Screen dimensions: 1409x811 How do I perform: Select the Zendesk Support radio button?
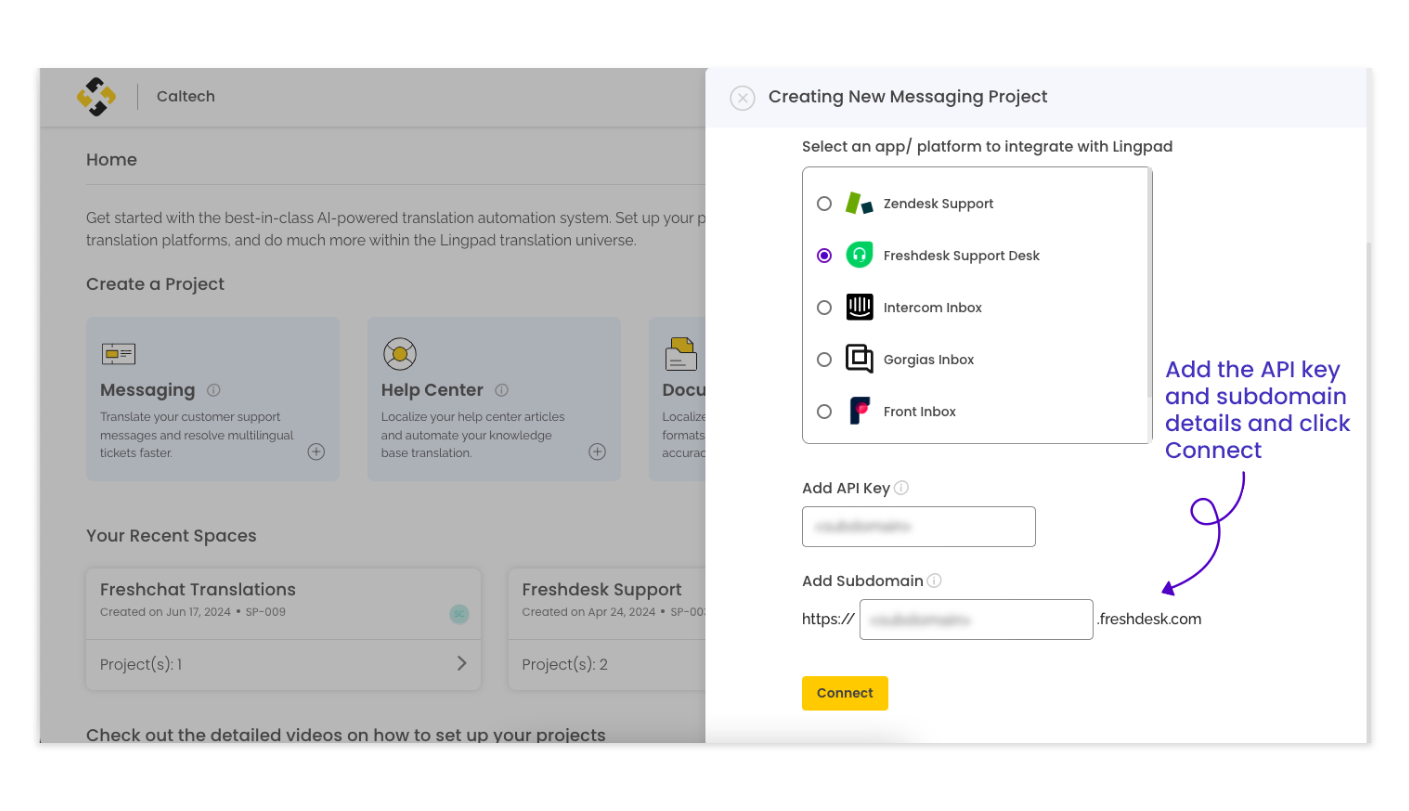click(x=824, y=204)
